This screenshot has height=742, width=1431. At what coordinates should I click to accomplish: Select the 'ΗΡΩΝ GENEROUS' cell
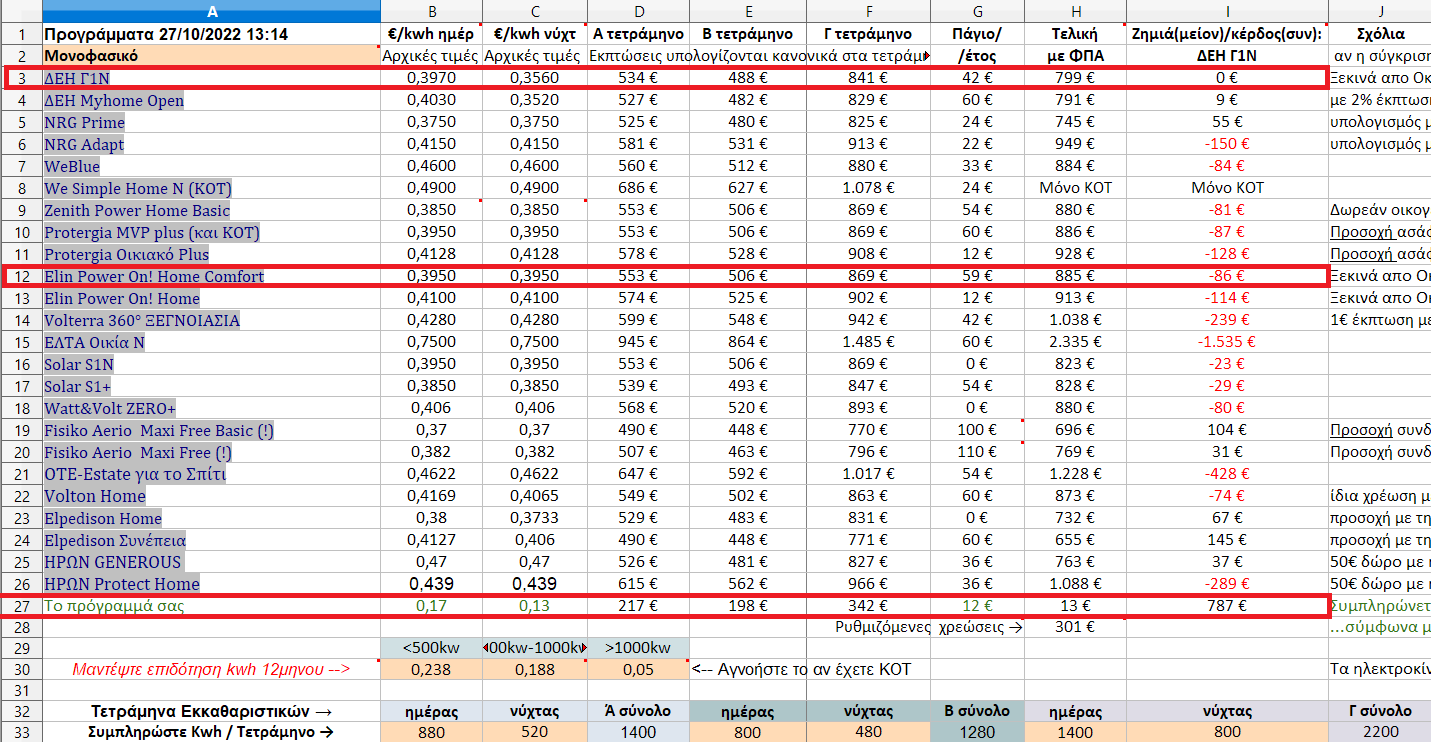pos(211,562)
